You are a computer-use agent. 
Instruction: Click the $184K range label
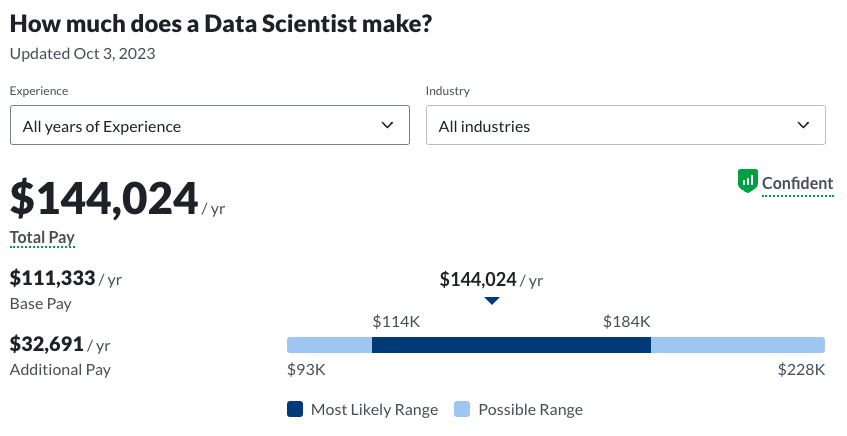[x=627, y=322]
